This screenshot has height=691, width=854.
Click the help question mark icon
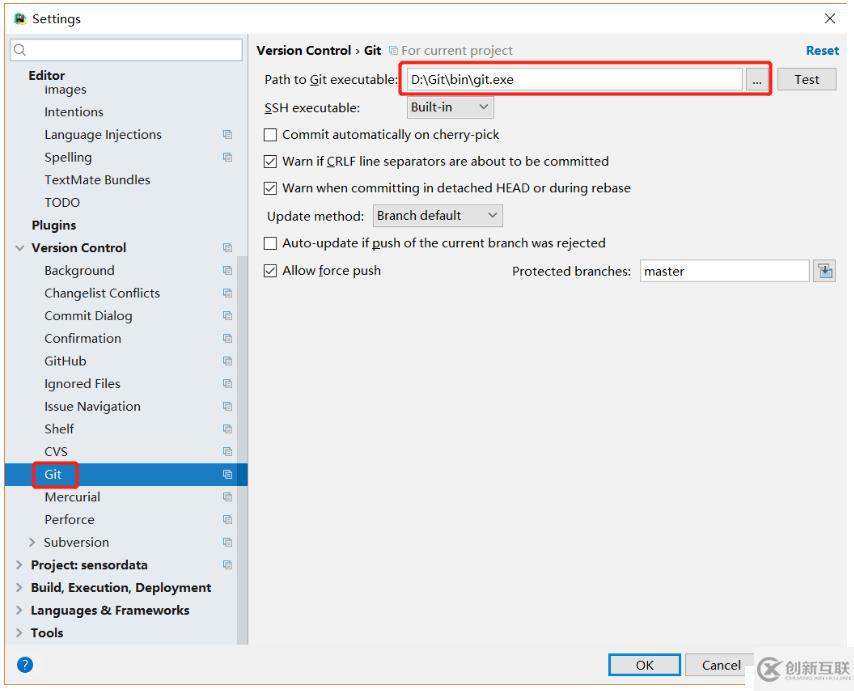25,664
